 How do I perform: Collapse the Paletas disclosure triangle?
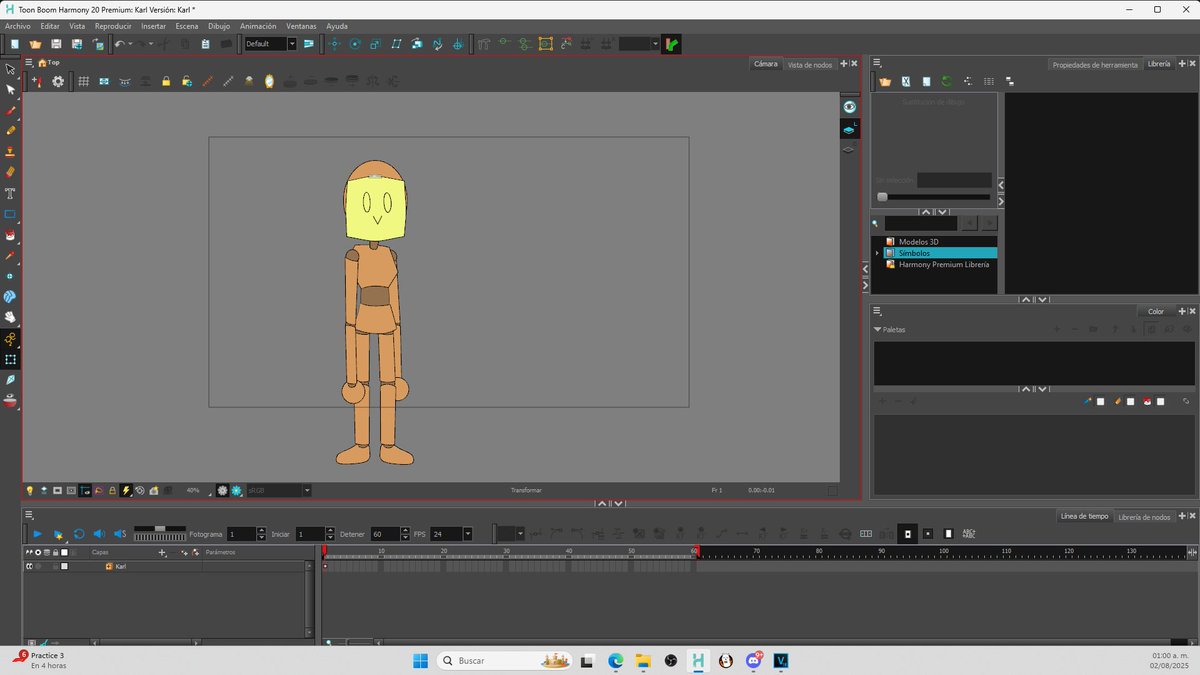(878, 329)
